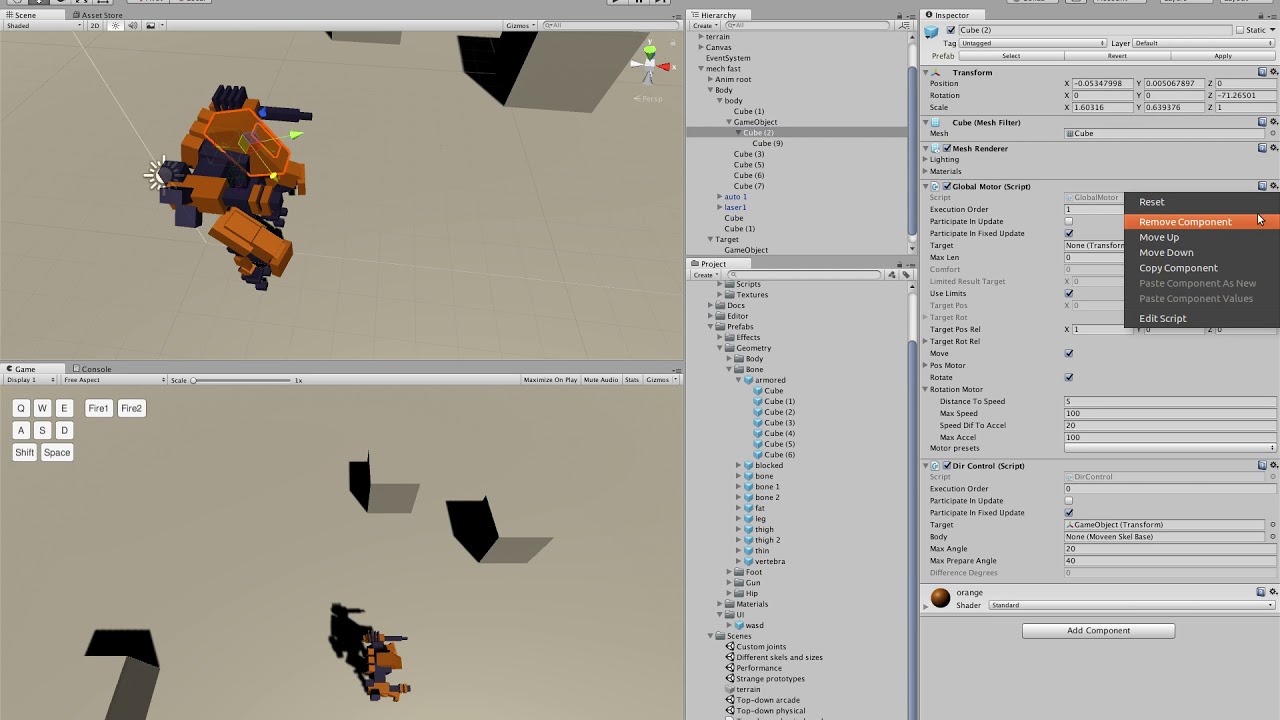Toggle 2D scene view mode
1280x720 pixels.
96,26
